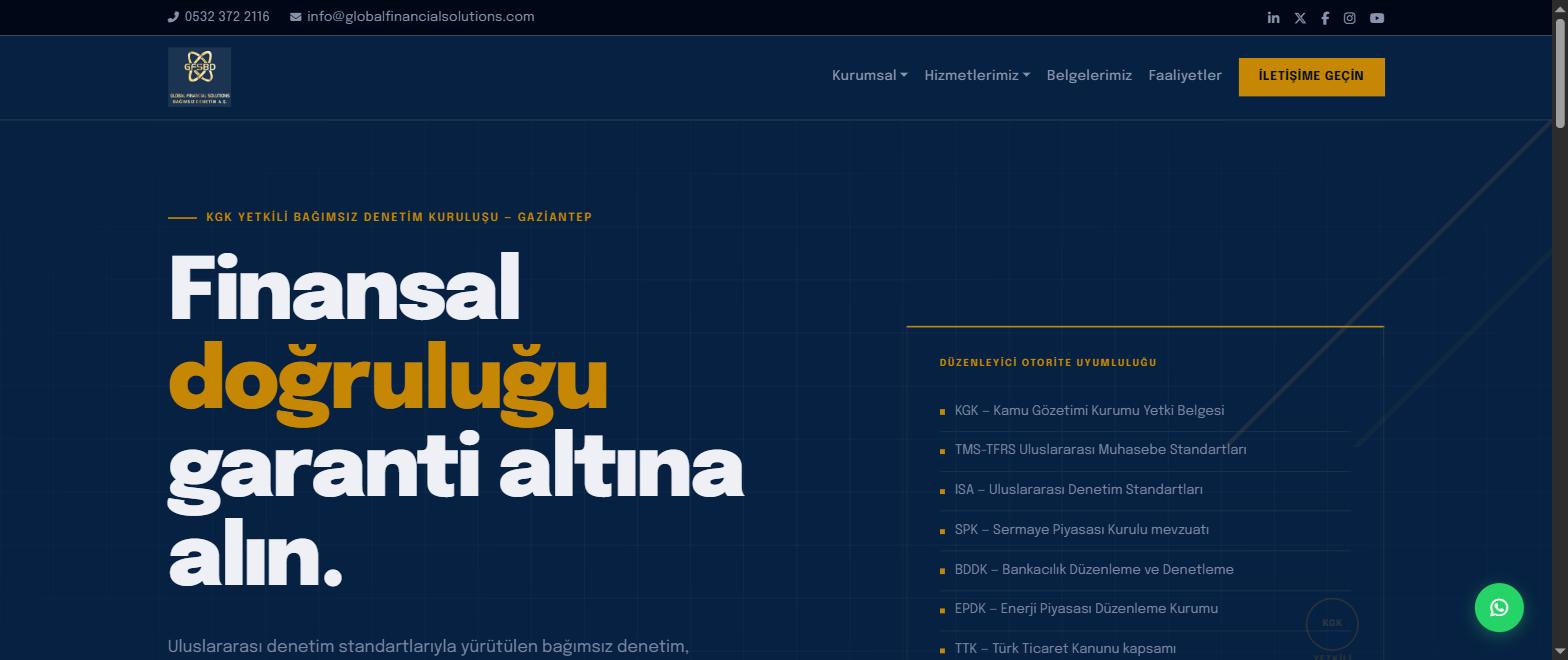The image size is (1568, 660).
Task: Open the X (Twitter) icon
Action: tap(1300, 18)
